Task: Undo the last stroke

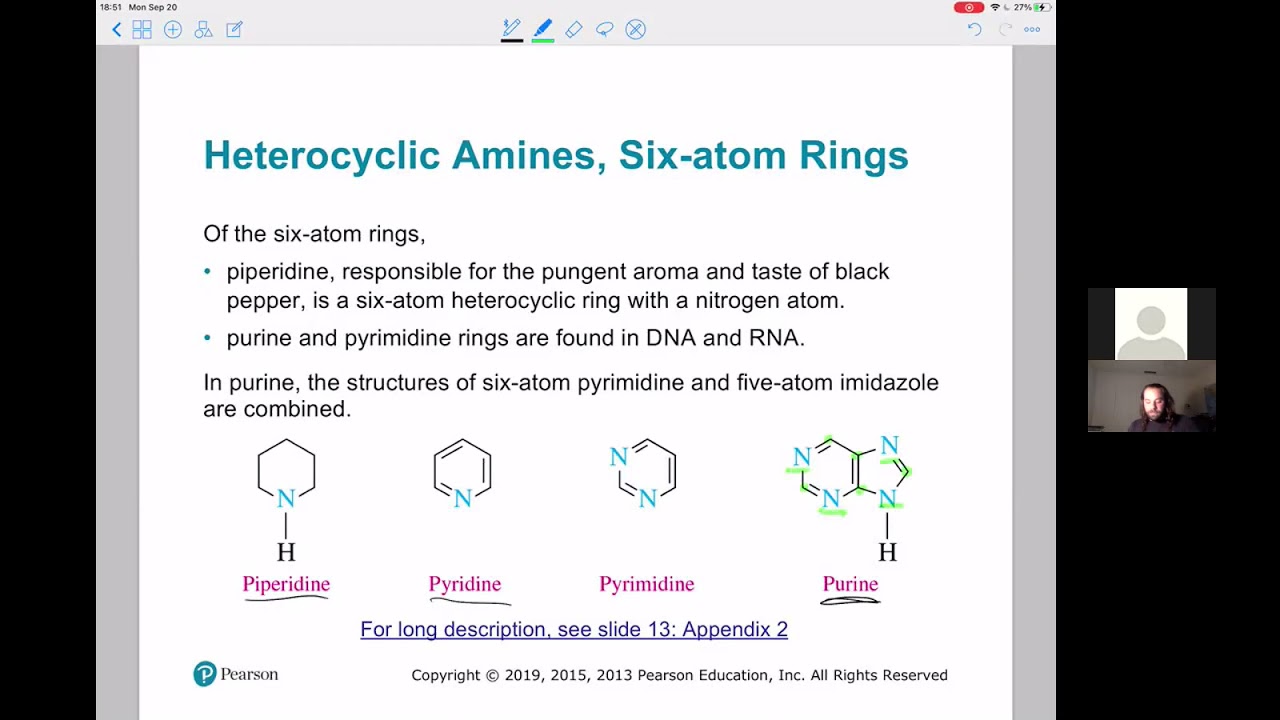Action: 974,30
